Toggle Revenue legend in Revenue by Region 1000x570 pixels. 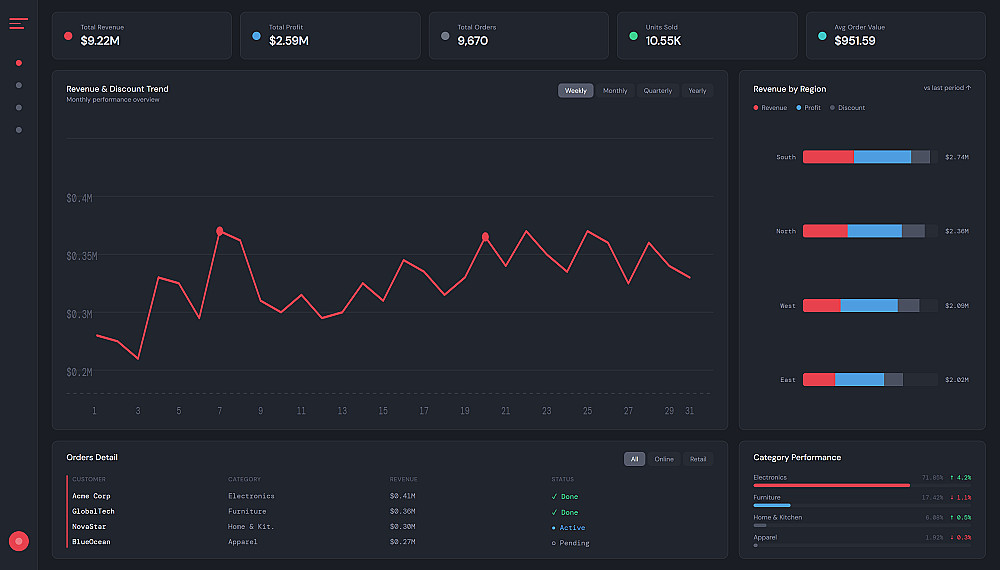(x=770, y=108)
